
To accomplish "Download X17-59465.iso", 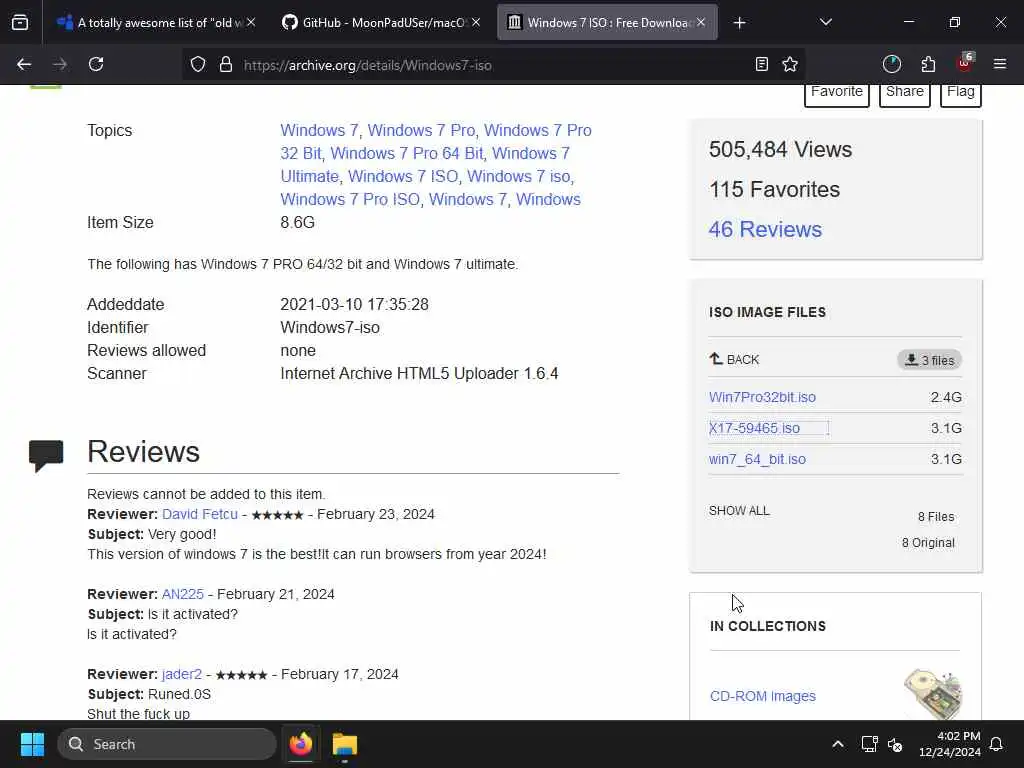I will pos(754,428).
